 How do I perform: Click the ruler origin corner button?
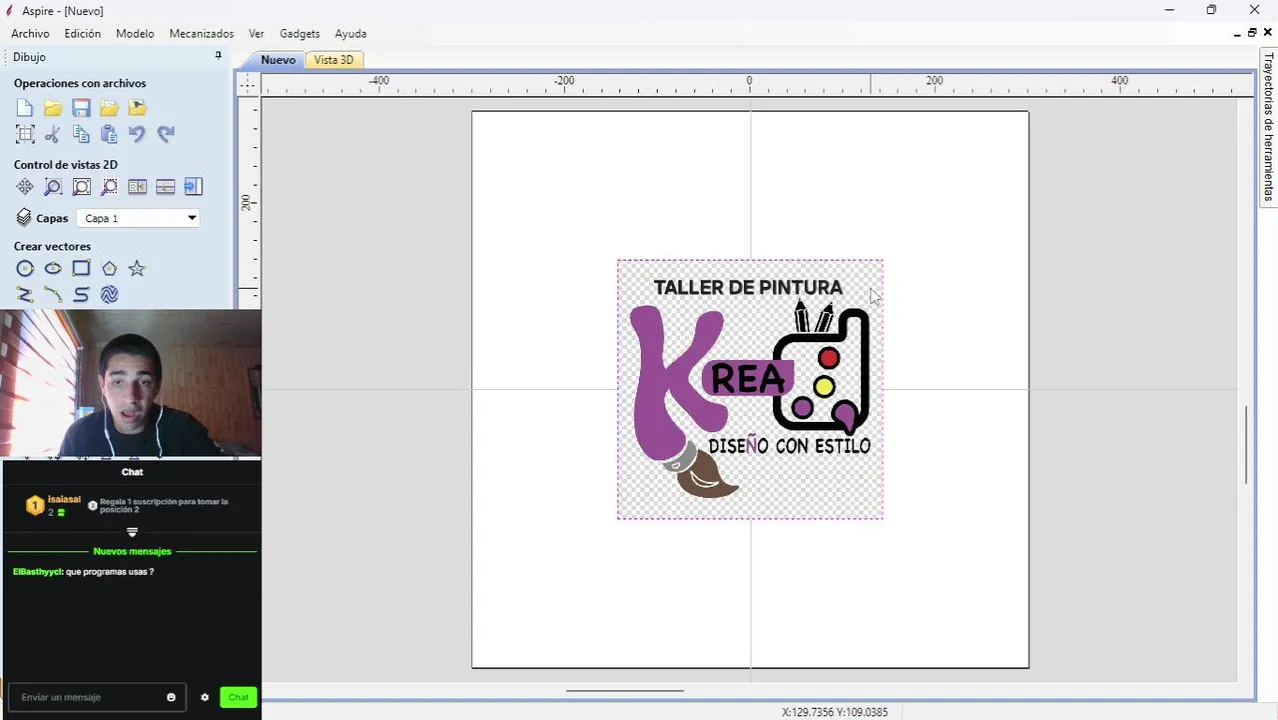pos(247,85)
